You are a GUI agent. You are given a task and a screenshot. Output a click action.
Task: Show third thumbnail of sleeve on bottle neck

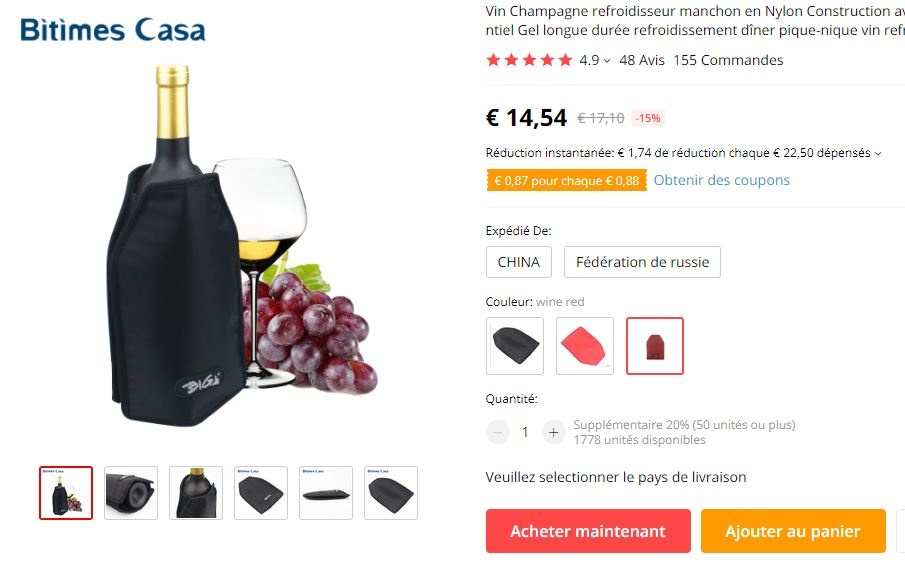tap(196, 493)
